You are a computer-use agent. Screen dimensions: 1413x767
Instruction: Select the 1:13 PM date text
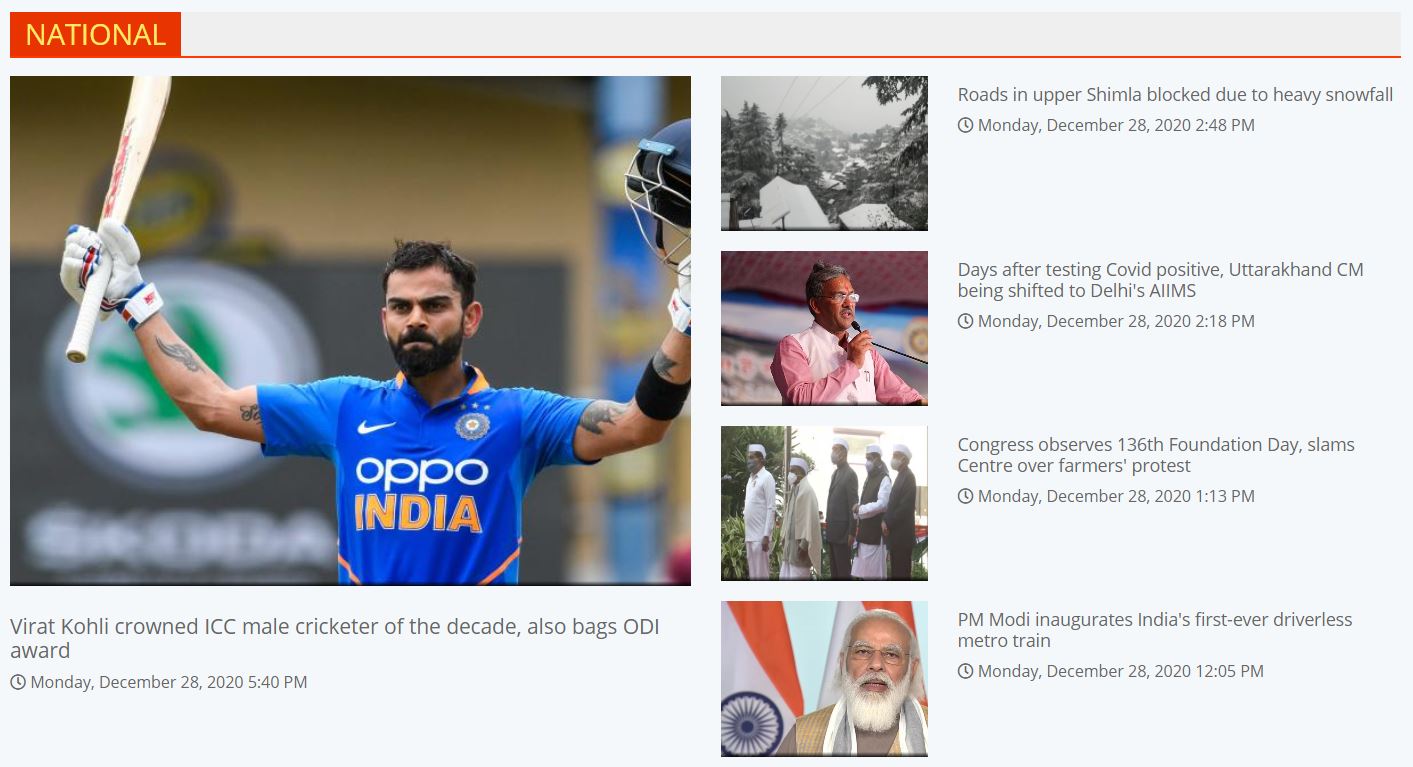1116,496
